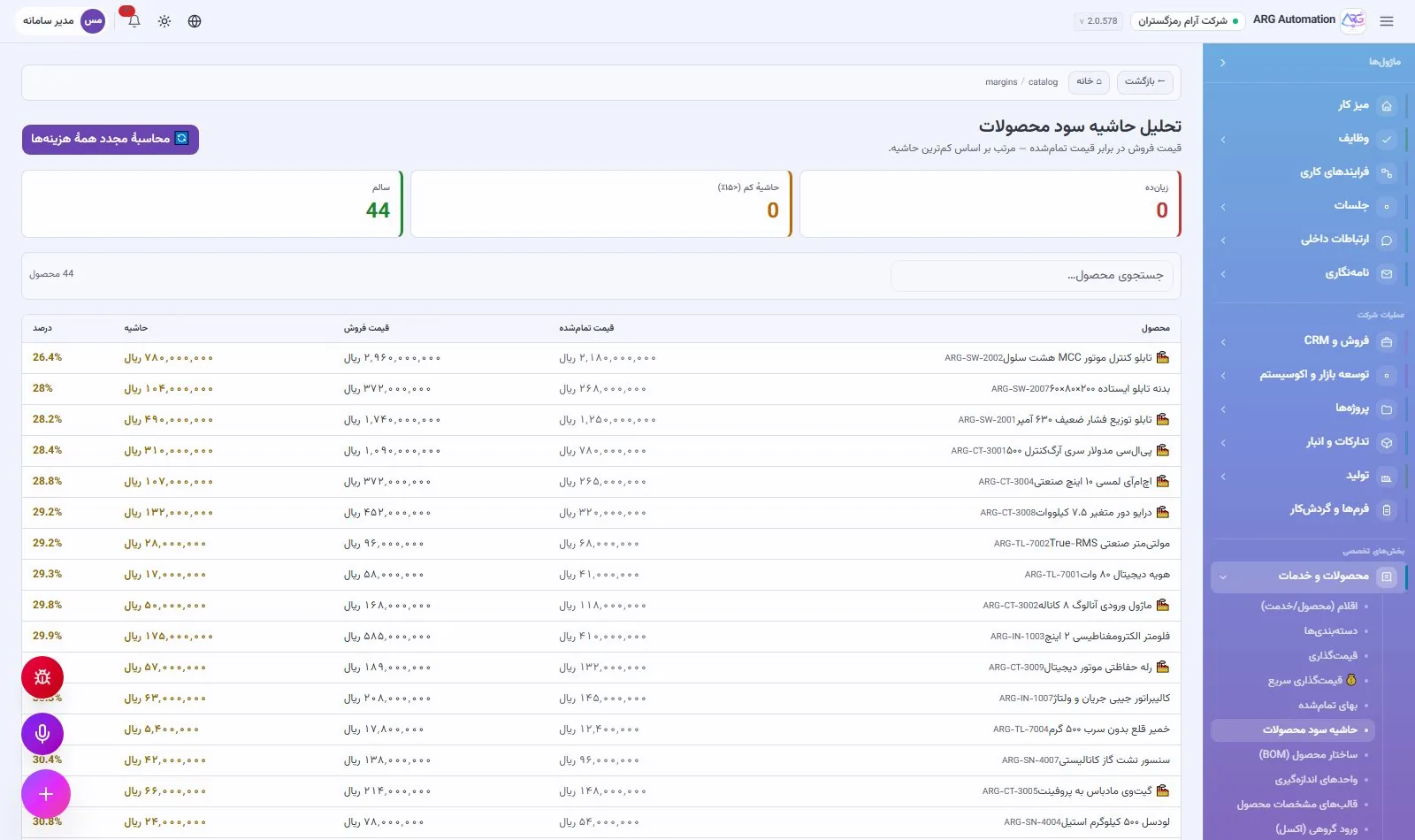Open ساختار محصول (BOM) submenu item
The width and height of the screenshot is (1415, 840).
pos(1308,755)
